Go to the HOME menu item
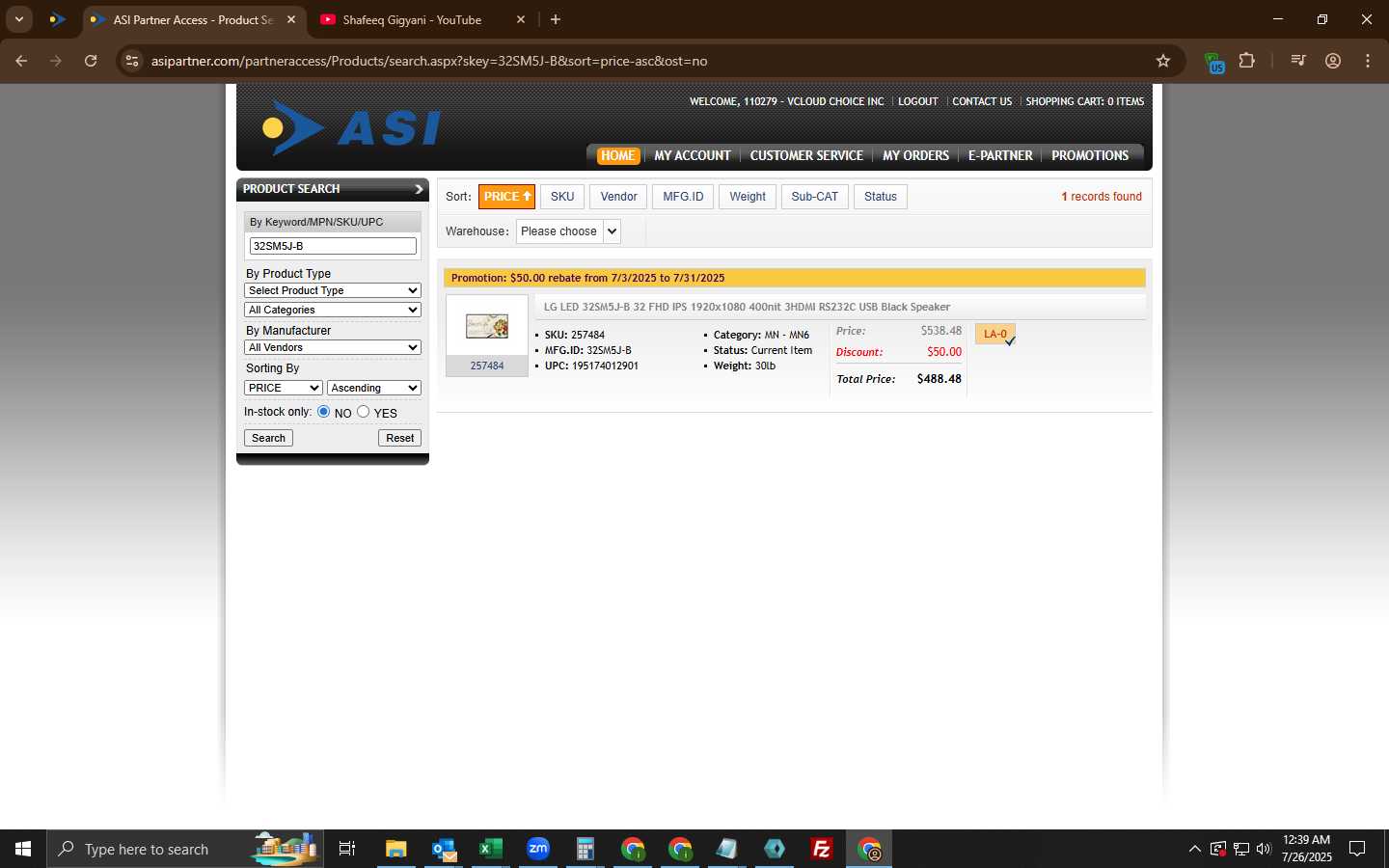Viewport: 1389px width, 868px height. tap(617, 155)
